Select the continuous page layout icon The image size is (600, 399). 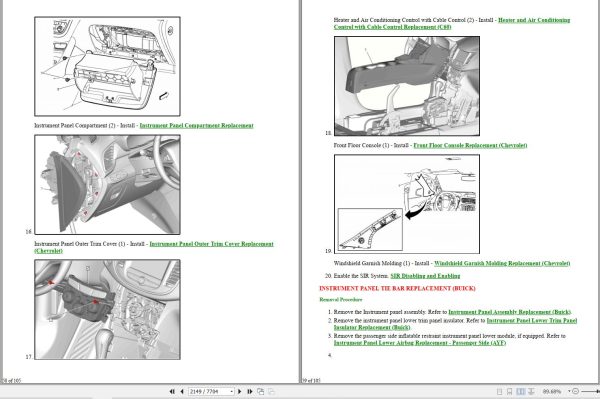click(x=510, y=391)
